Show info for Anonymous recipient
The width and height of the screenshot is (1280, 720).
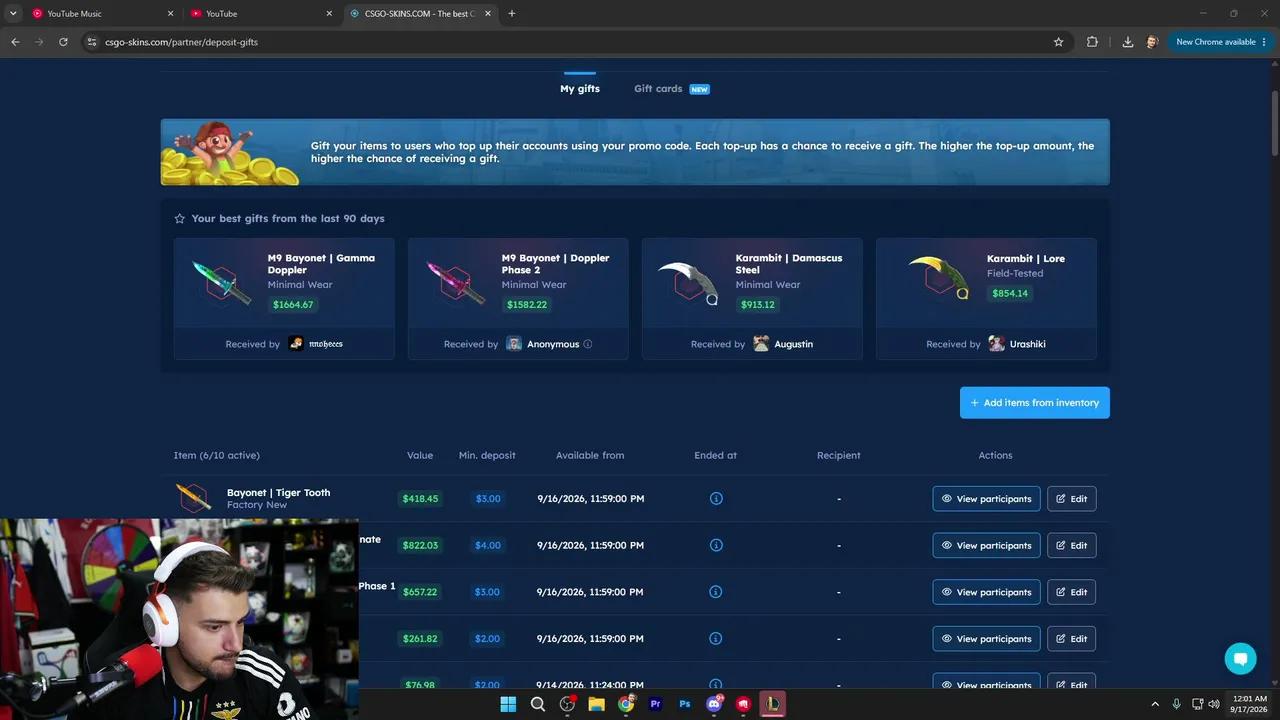click(588, 344)
